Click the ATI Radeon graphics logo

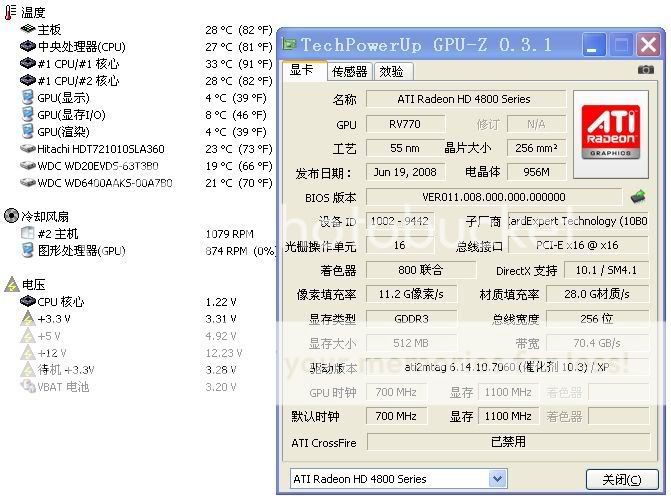pos(611,133)
